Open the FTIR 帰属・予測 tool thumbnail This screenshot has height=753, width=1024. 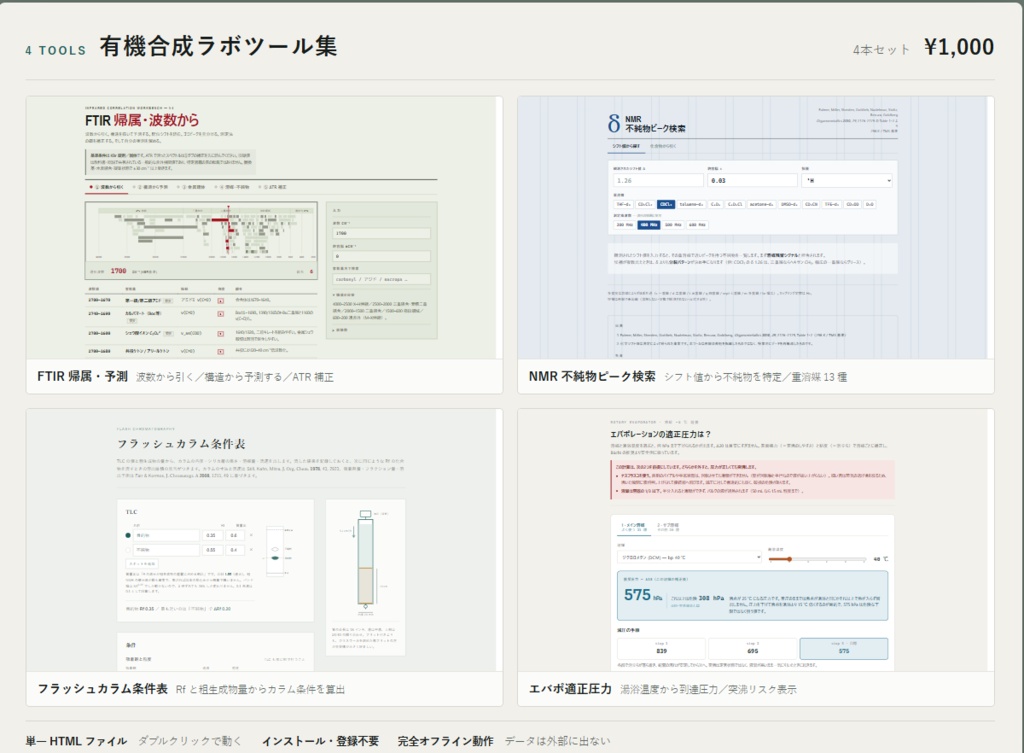(x=264, y=228)
